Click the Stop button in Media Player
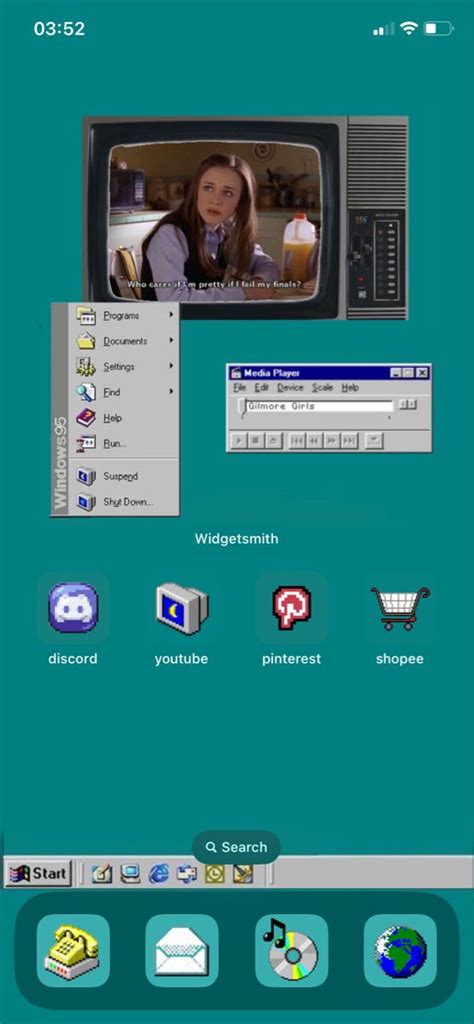The image size is (474, 1024). pos(256,441)
